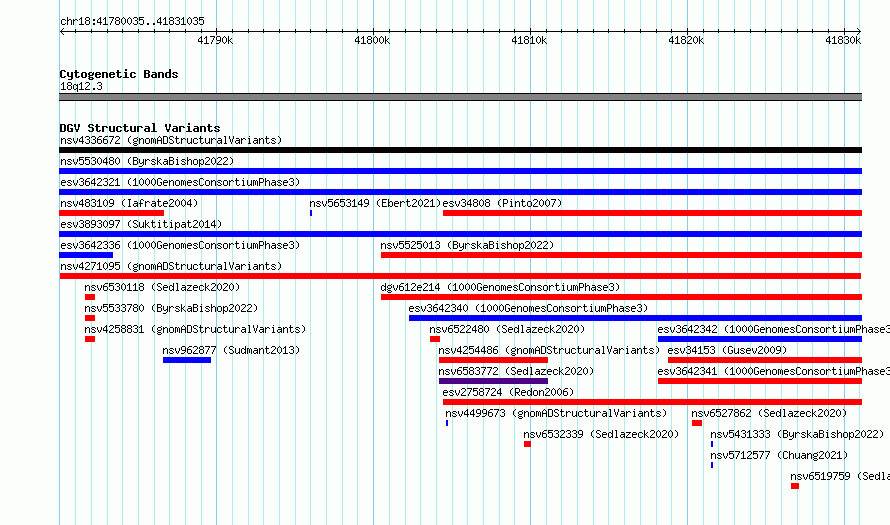Viewport: 890px width, 525px height.
Task: Select the blue esv3642340 bar
Action: click(635, 318)
